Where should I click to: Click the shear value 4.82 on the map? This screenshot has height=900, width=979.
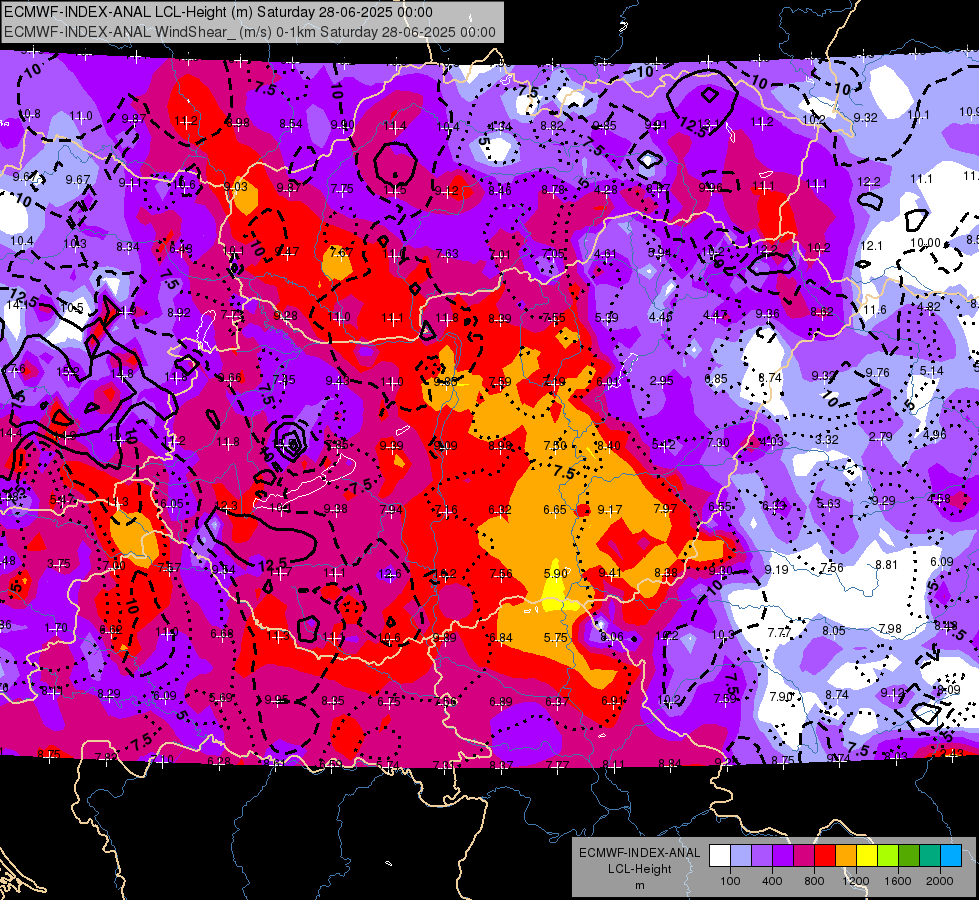[929, 307]
